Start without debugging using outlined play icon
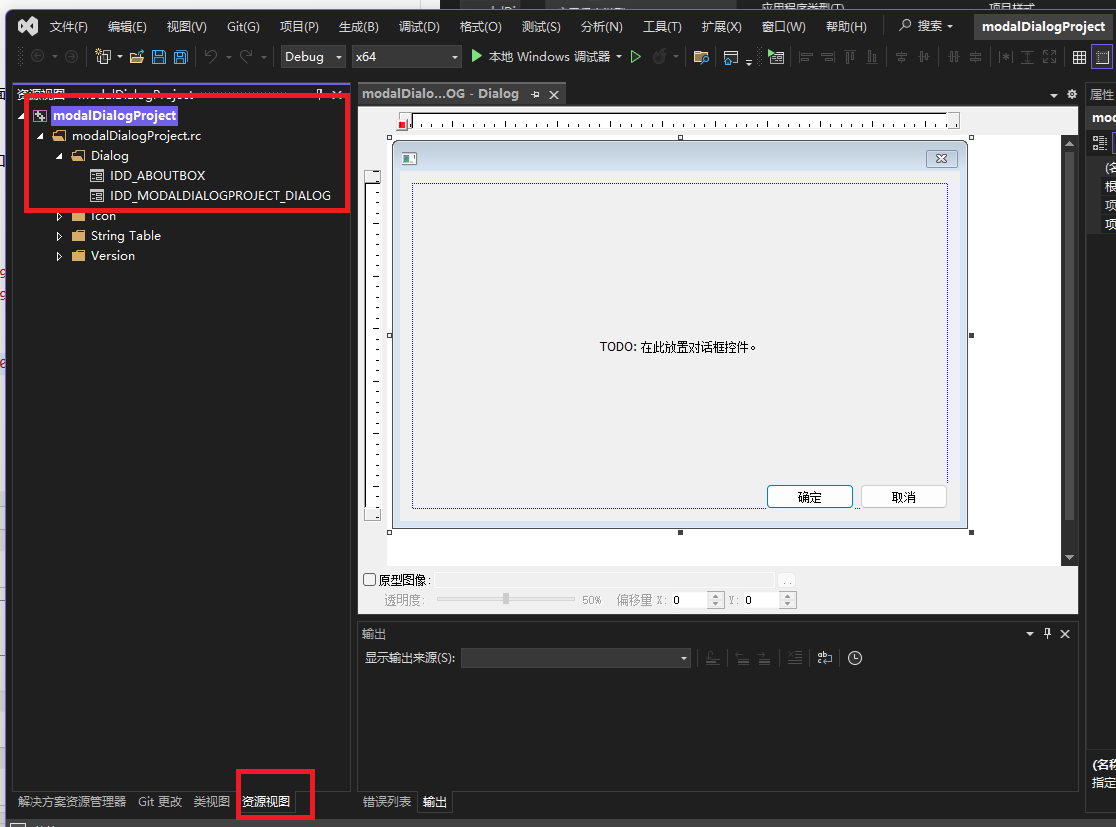This screenshot has width=1116, height=827. (x=635, y=57)
